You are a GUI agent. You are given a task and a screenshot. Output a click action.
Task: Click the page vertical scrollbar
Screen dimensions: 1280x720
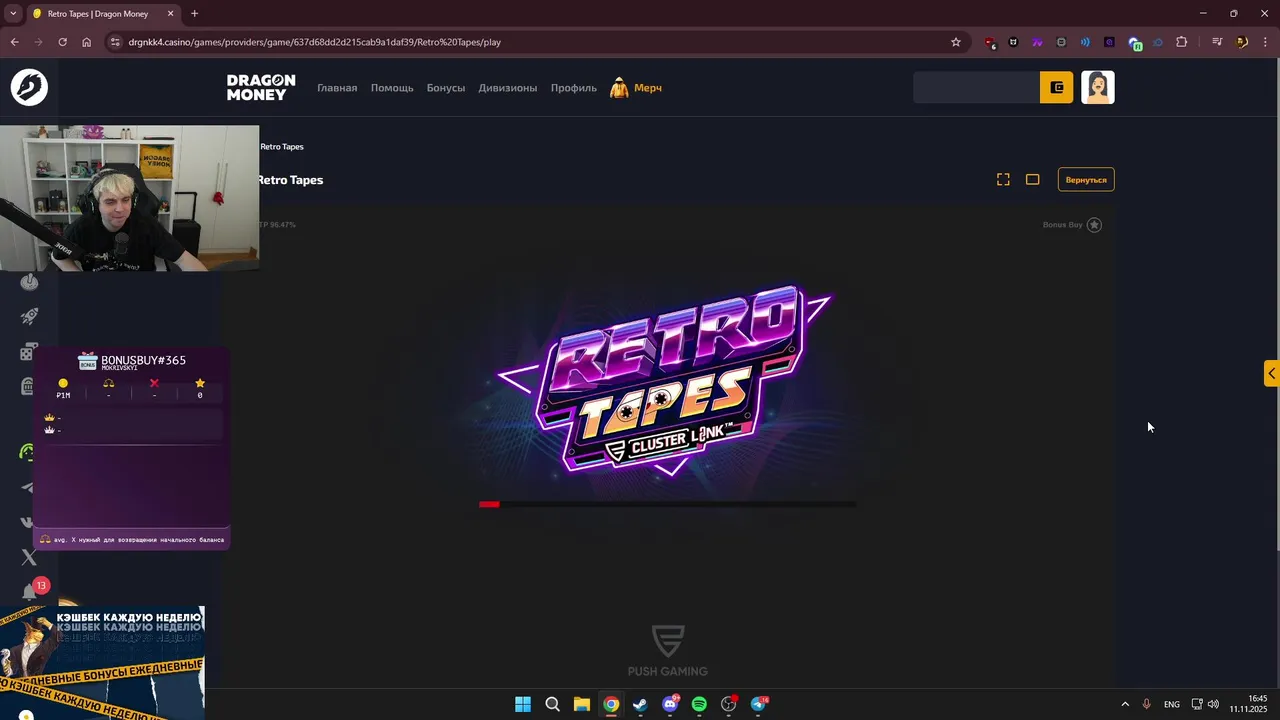point(1276,305)
